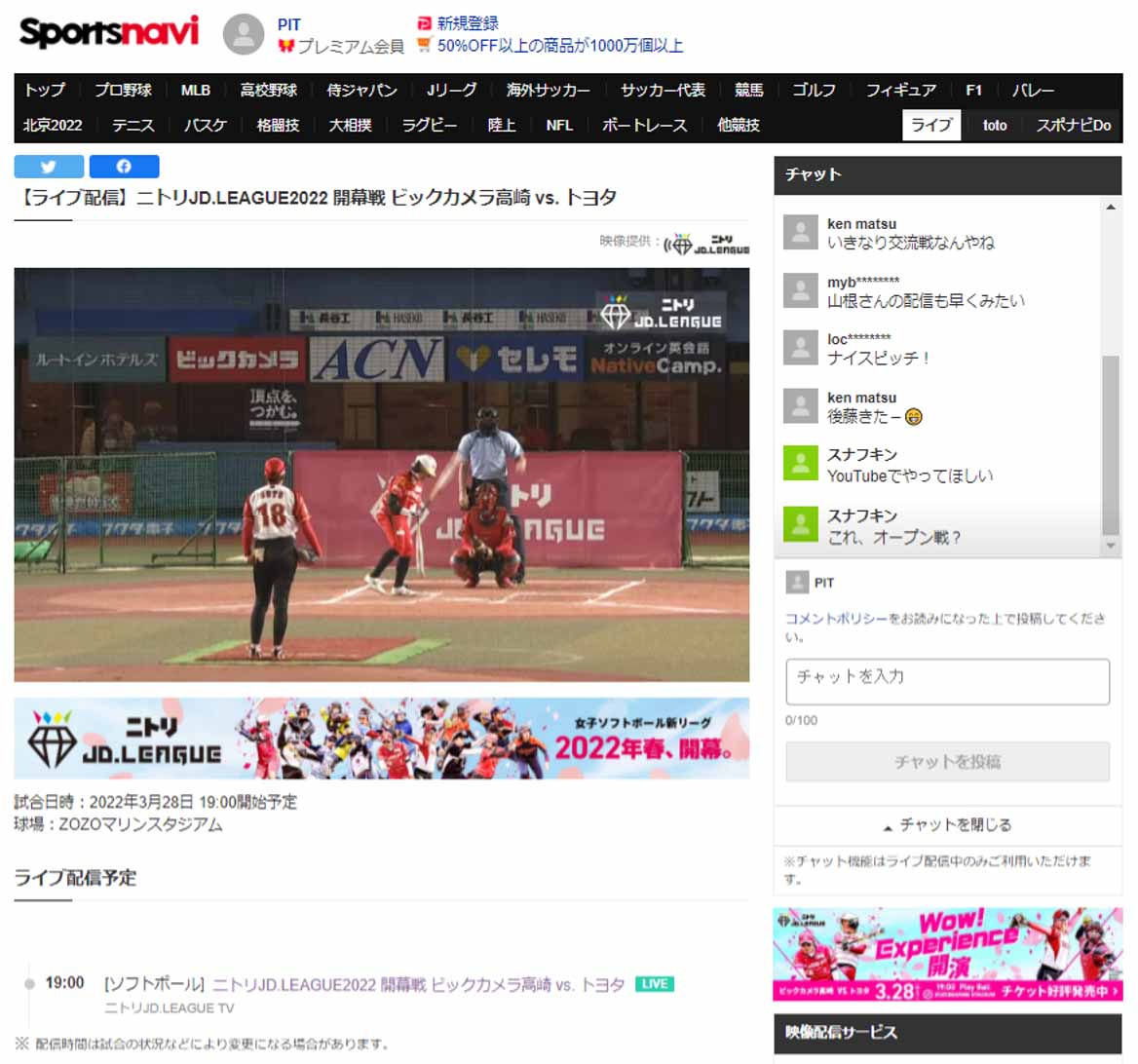
Task: Click the shopping cart promo icon
Action: click(x=425, y=45)
